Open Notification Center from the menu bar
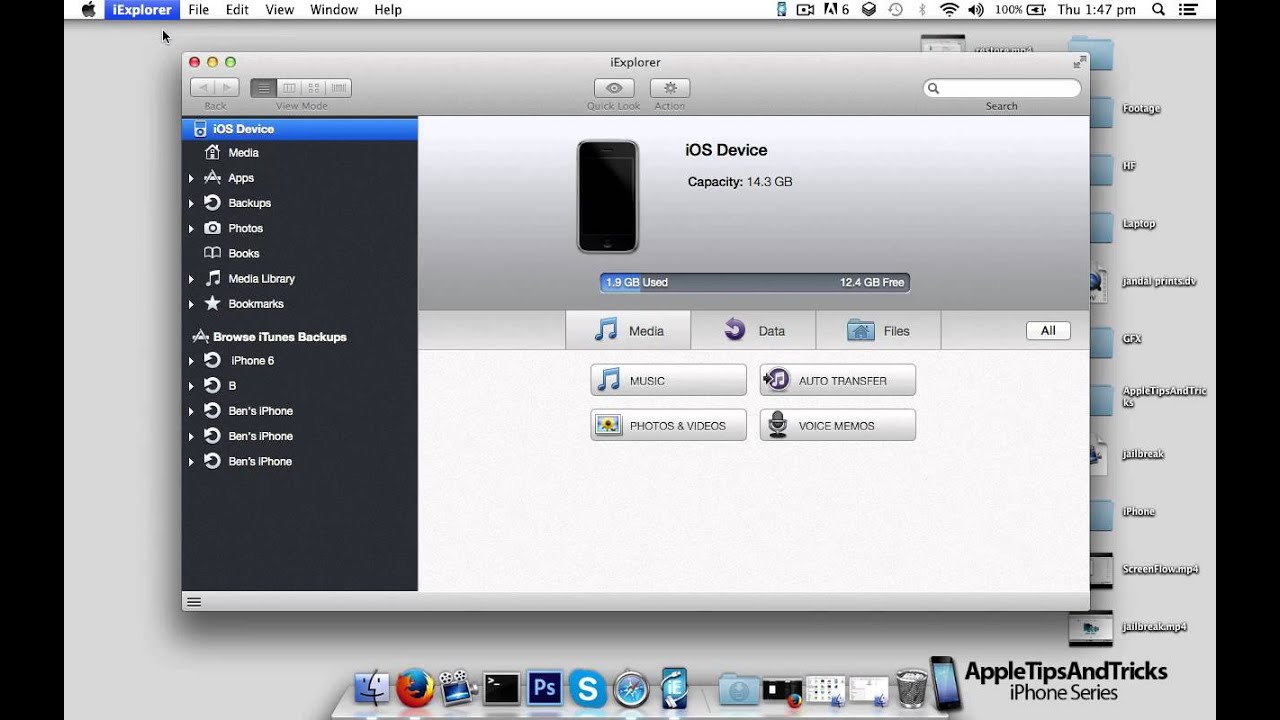This screenshot has height=720, width=1280. click(1190, 10)
